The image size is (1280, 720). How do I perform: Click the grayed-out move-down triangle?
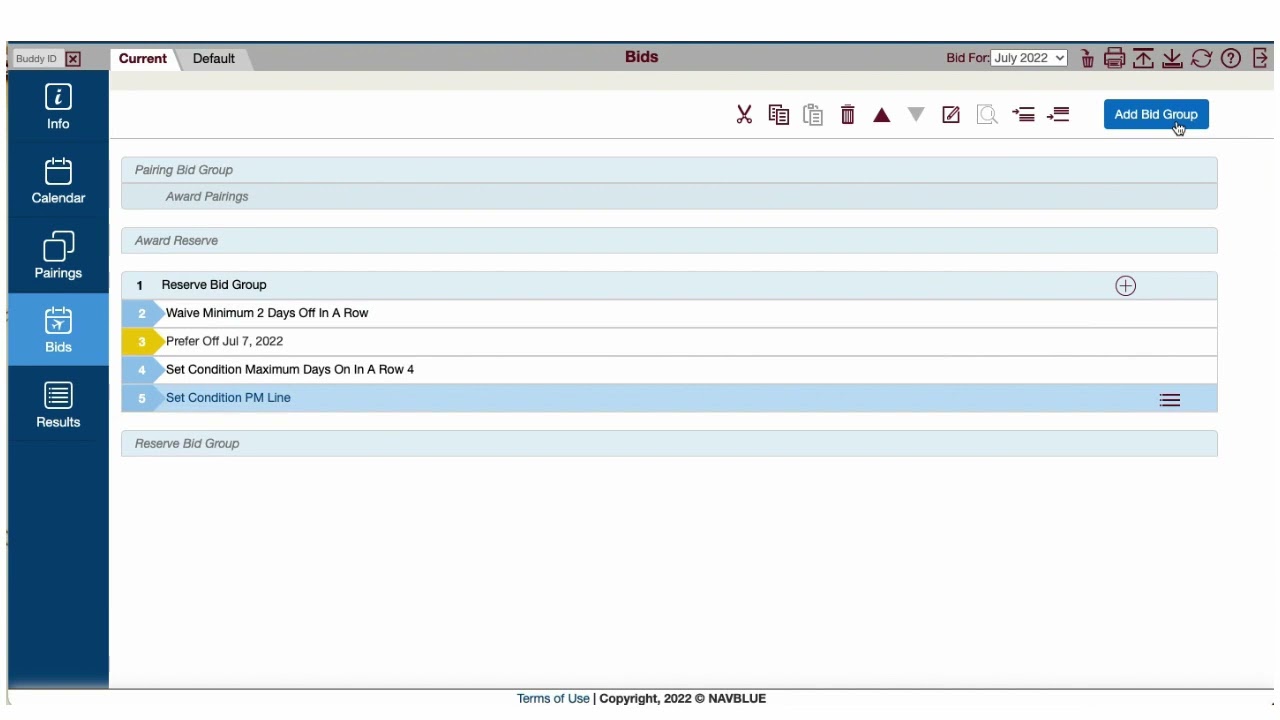[x=916, y=115]
